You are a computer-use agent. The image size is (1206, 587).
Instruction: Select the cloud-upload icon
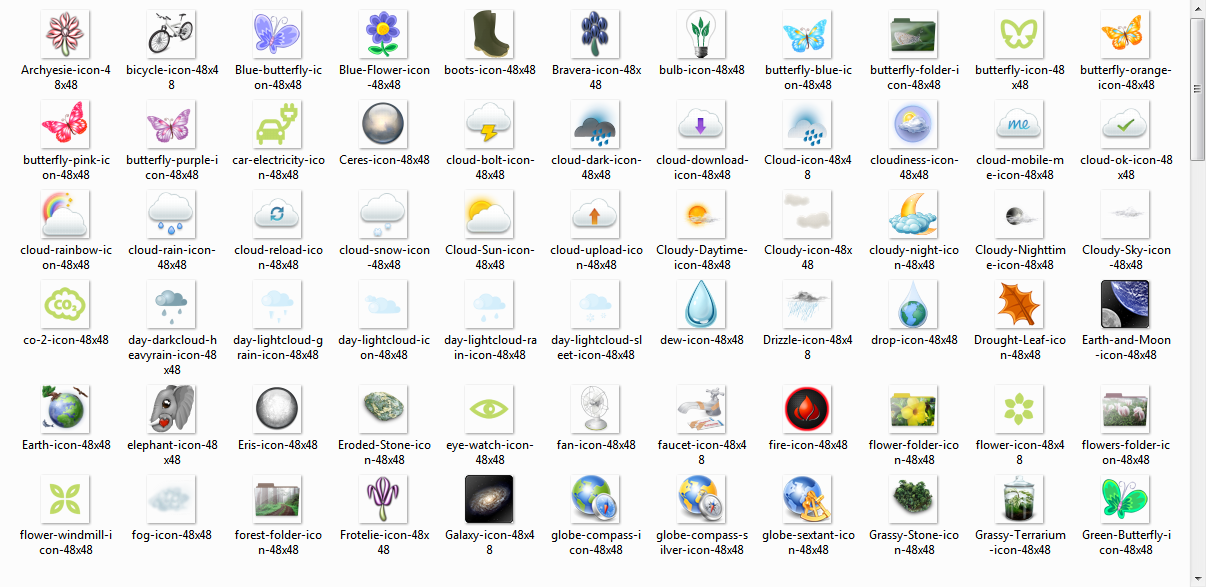pos(596,215)
